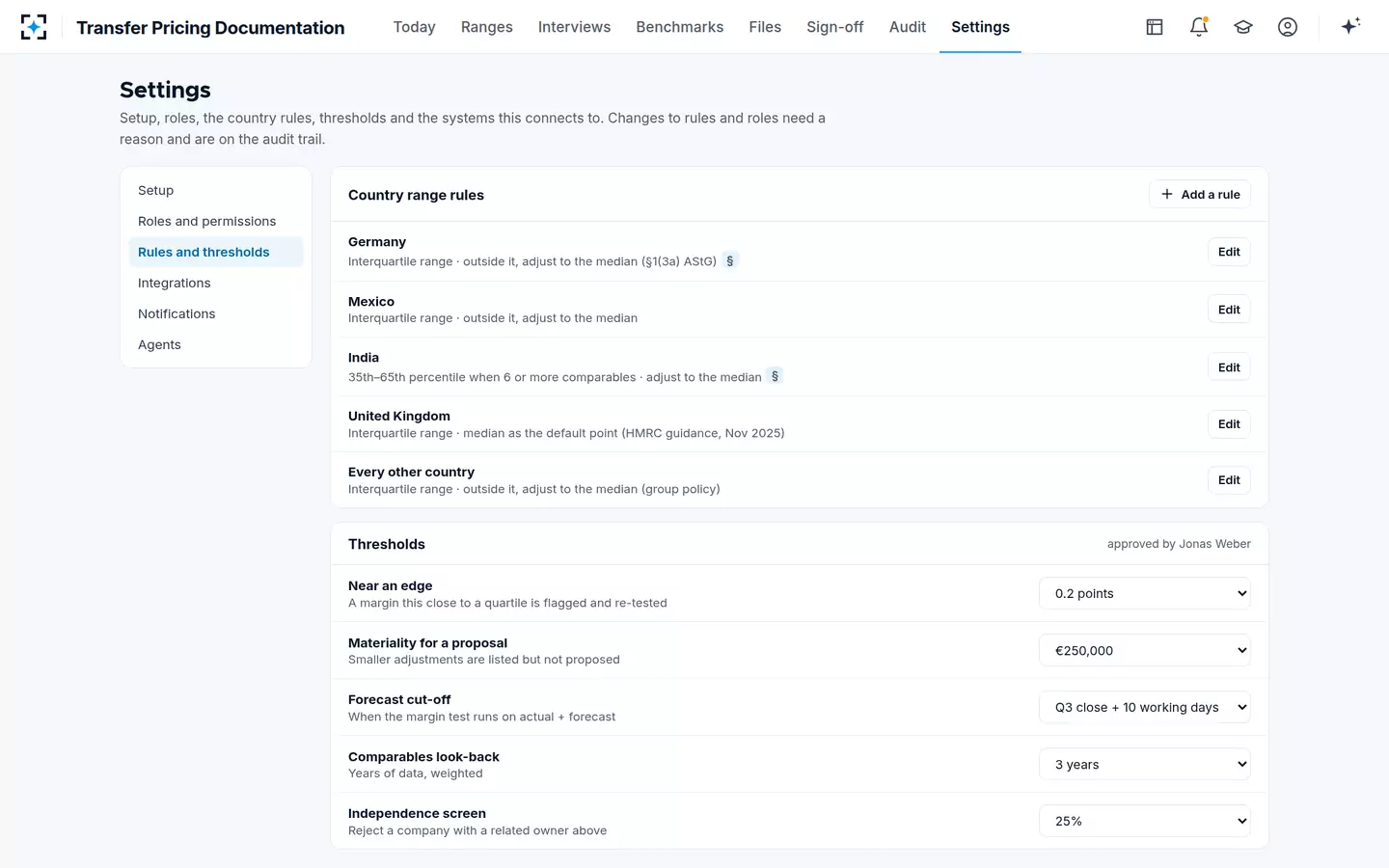Select Rules and thresholds section
This screenshot has width=1389, height=868.
(x=216, y=252)
